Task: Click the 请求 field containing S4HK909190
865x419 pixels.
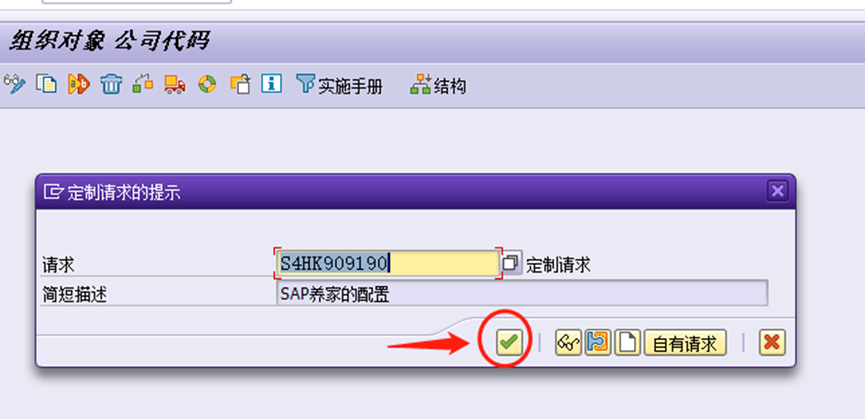Action: coord(388,264)
